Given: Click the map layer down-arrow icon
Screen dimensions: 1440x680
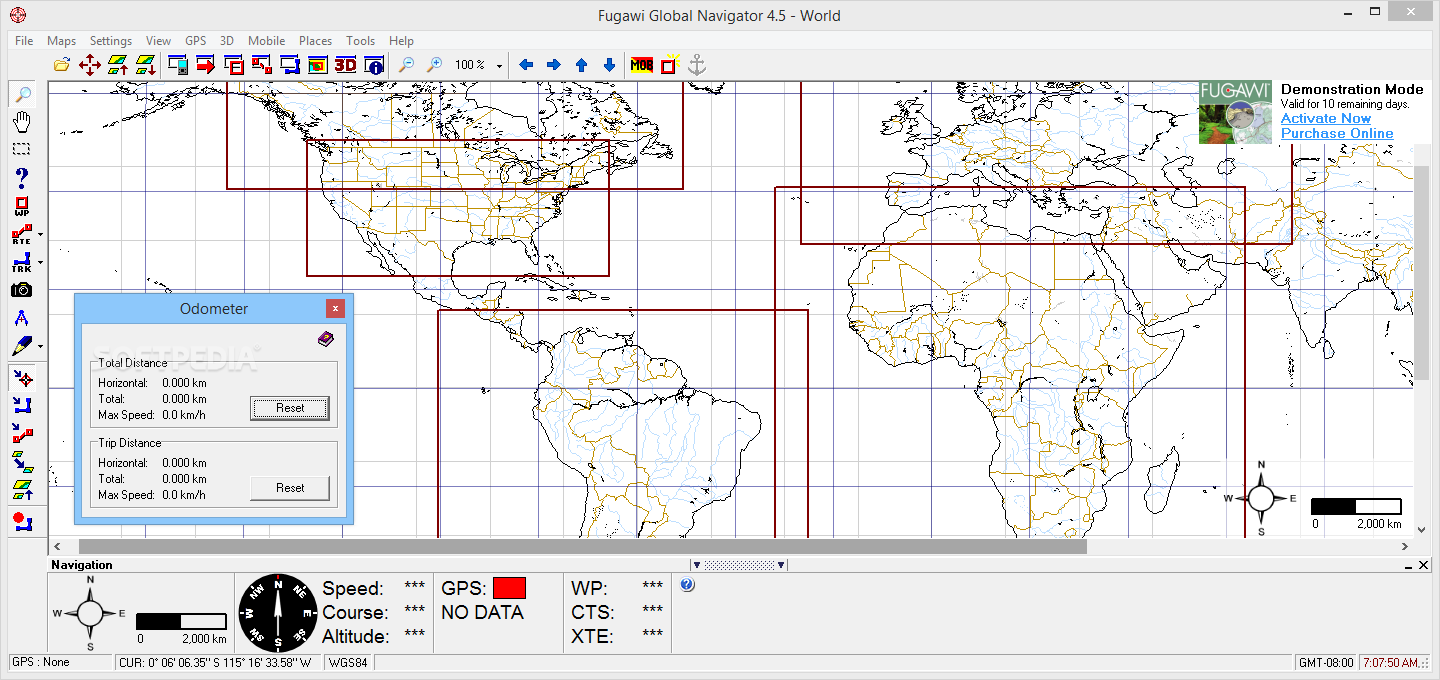Looking at the screenshot, I should (x=146, y=65).
